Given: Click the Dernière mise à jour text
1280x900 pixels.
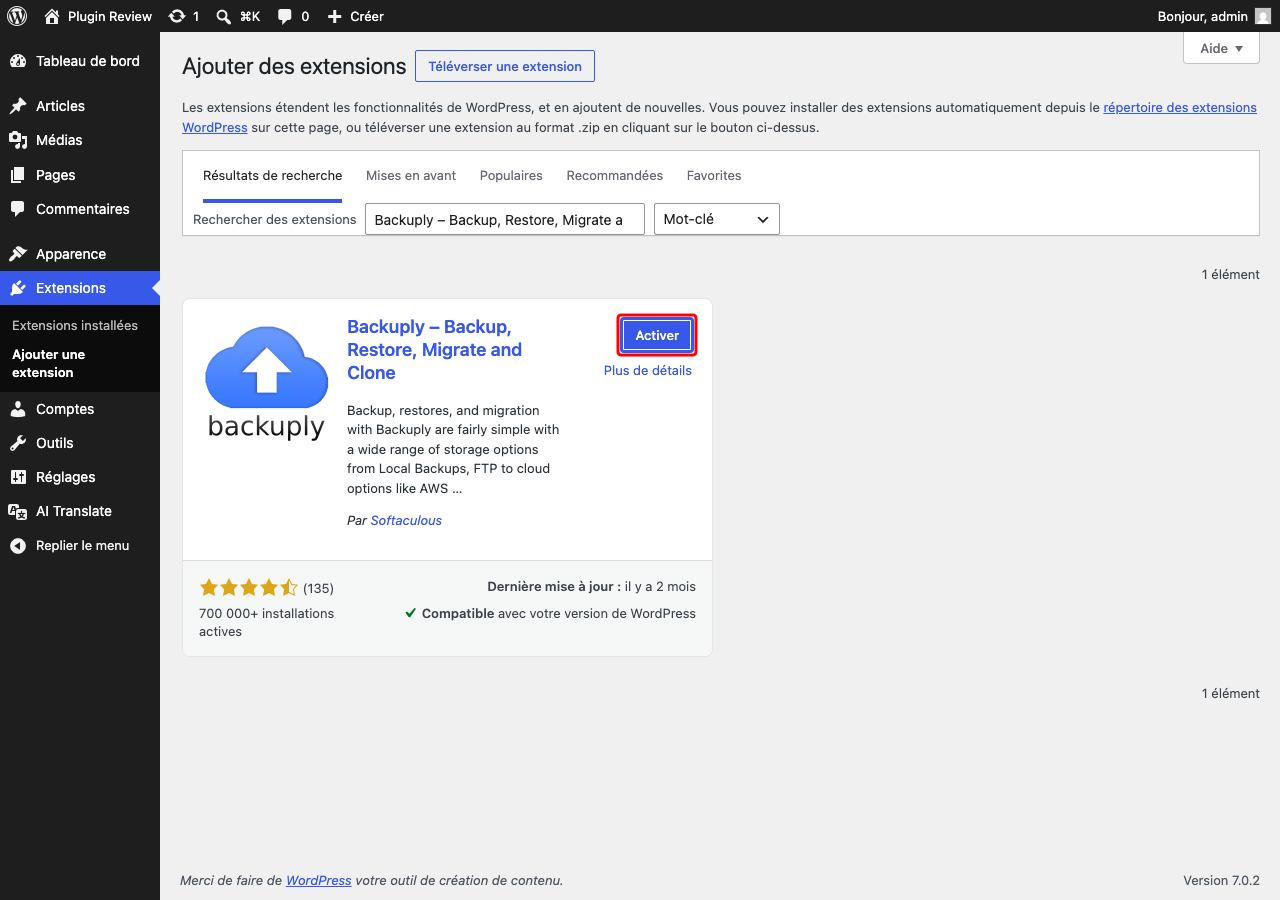Looking at the screenshot, I should pos(592,586).
